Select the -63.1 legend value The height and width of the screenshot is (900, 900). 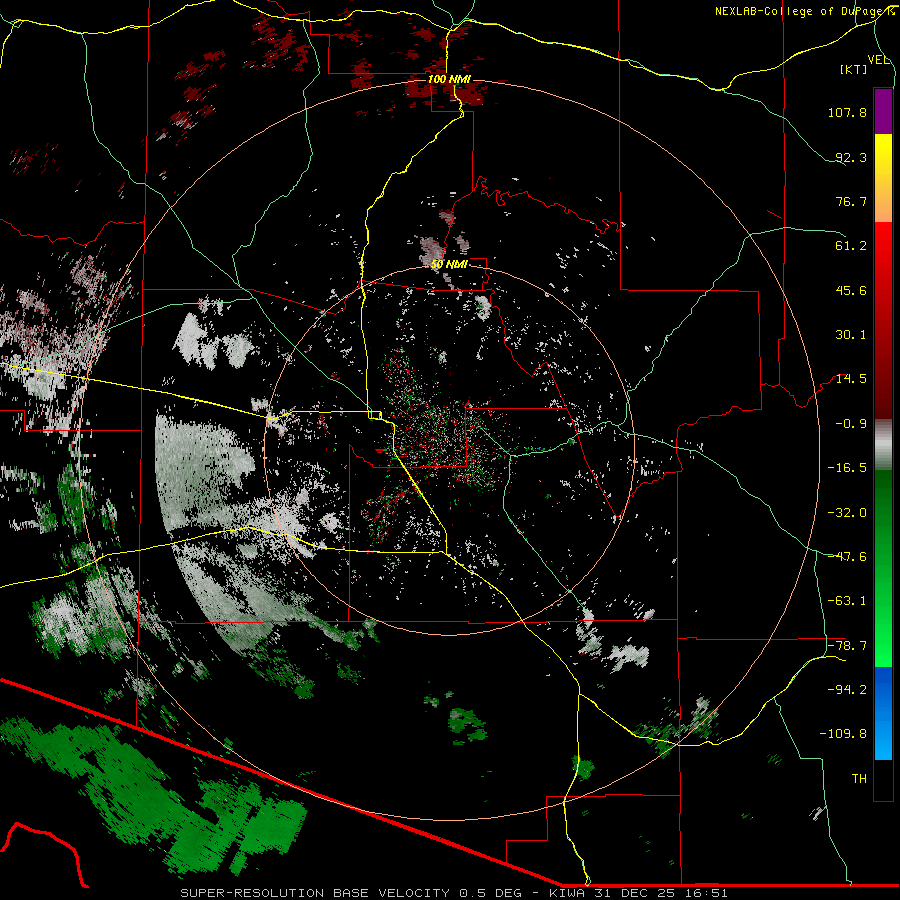[847, 601]
